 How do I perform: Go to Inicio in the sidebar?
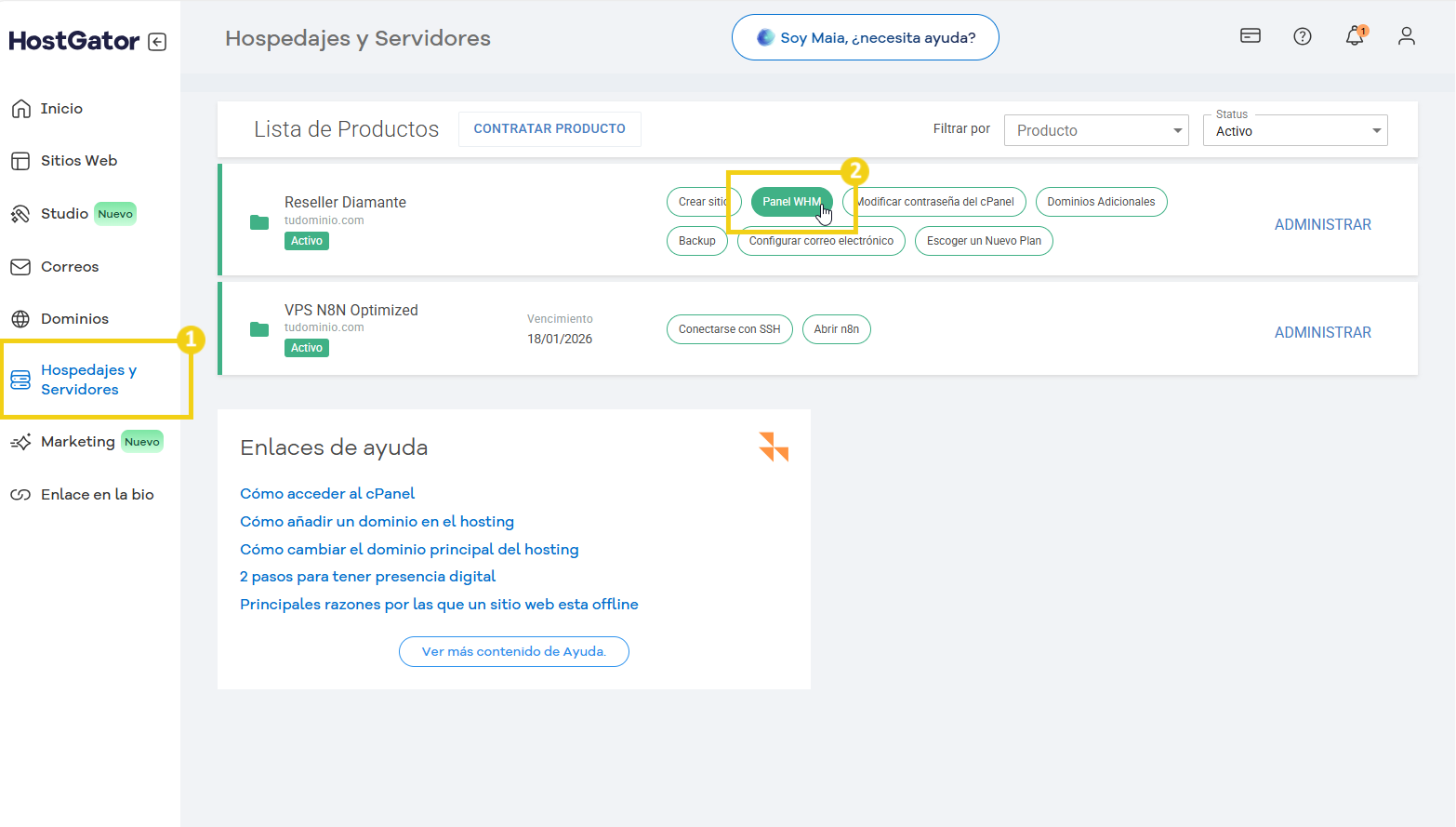(x=61, y=109)
